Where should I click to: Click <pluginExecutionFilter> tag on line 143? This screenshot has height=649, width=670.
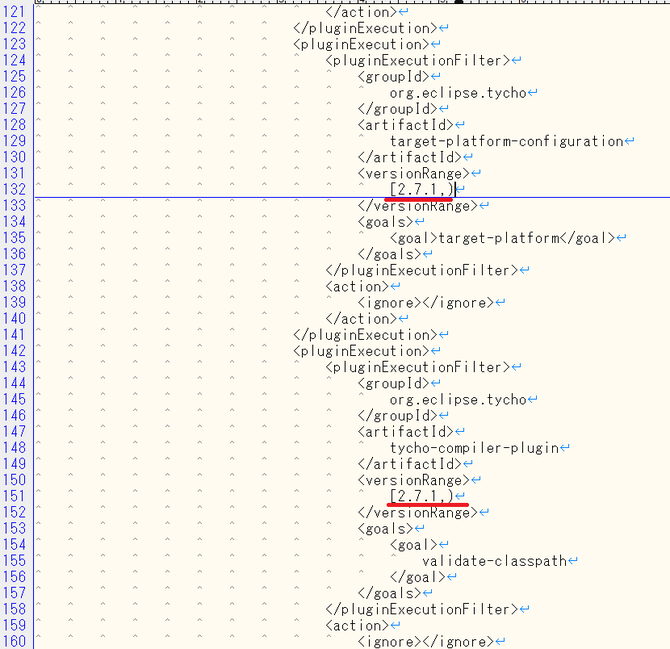[x=417, y=367]
